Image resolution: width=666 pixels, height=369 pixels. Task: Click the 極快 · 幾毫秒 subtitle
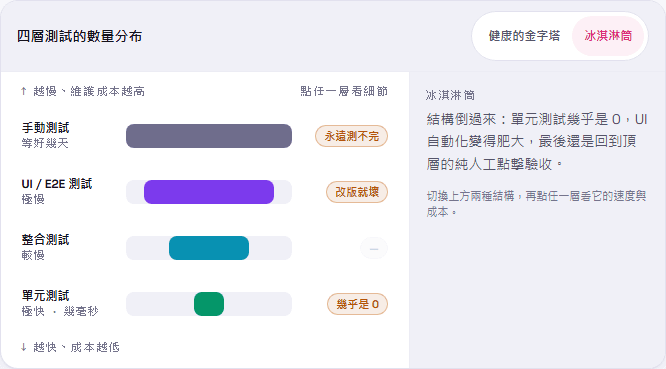60,311
